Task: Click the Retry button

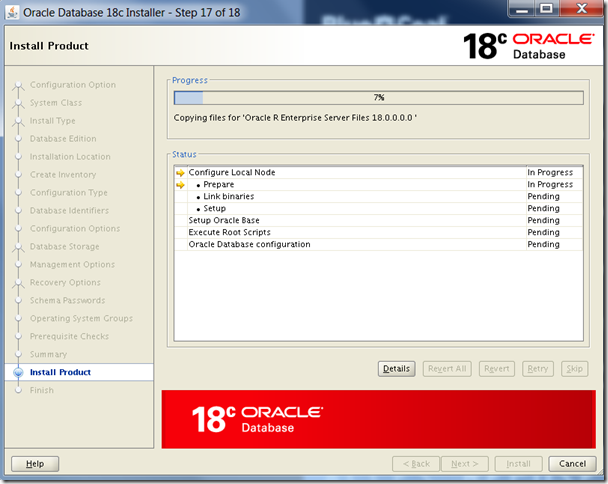Action: tap(538, 369)
